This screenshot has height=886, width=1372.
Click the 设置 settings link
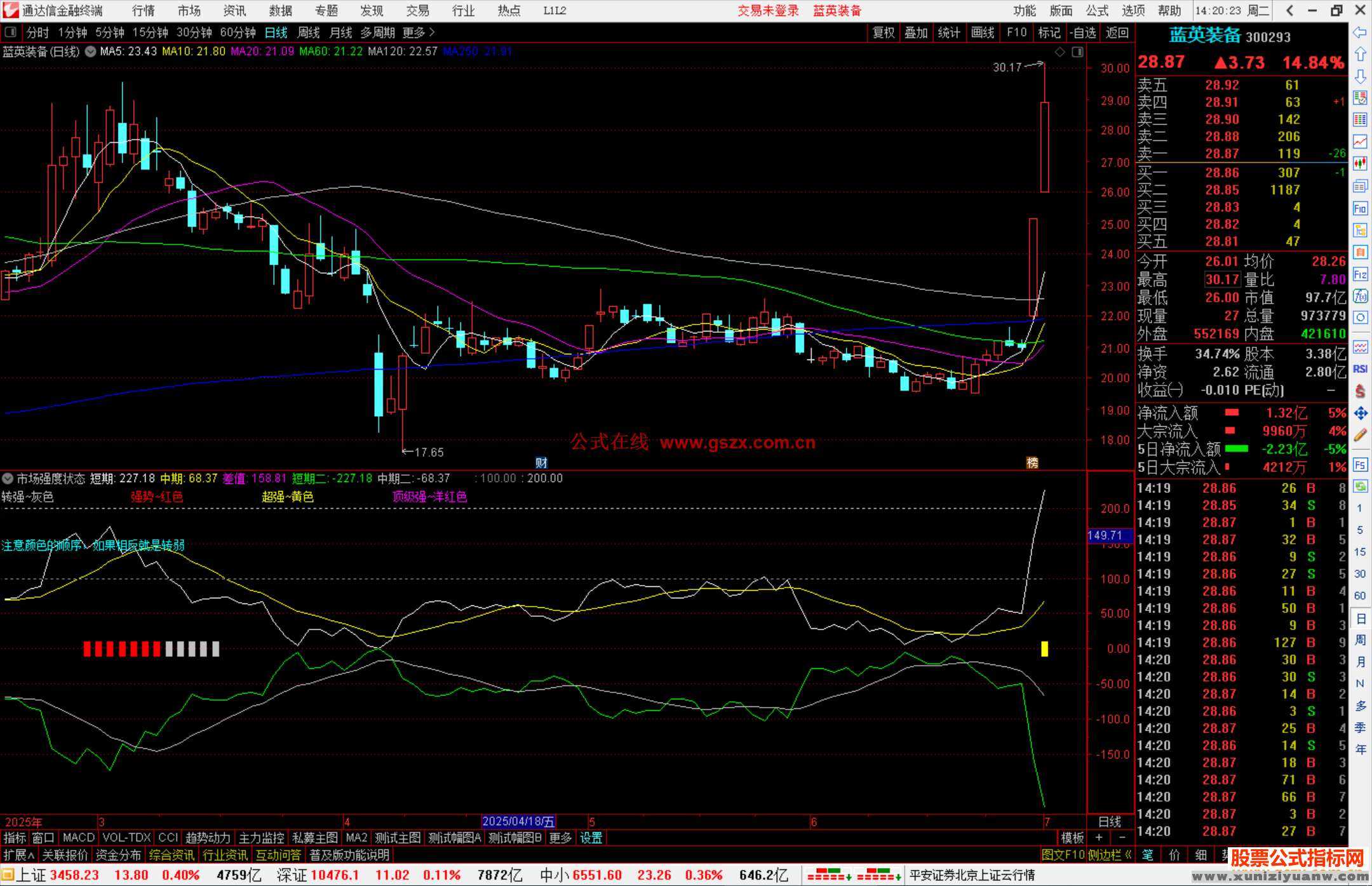click(591, 838)
